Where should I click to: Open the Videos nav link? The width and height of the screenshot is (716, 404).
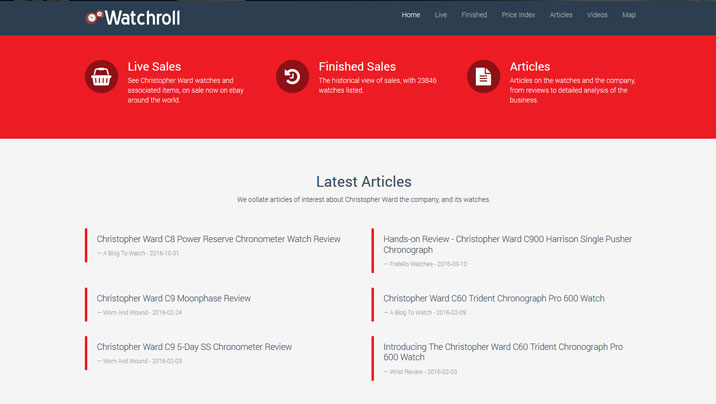[x=597, y=15]
